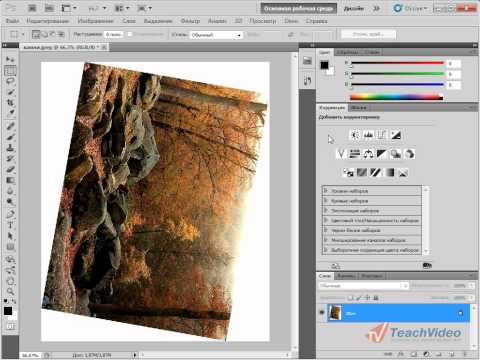Add a Gradient Map adjustment
Viewport: 480px width, 360px height.
[390, 172]
